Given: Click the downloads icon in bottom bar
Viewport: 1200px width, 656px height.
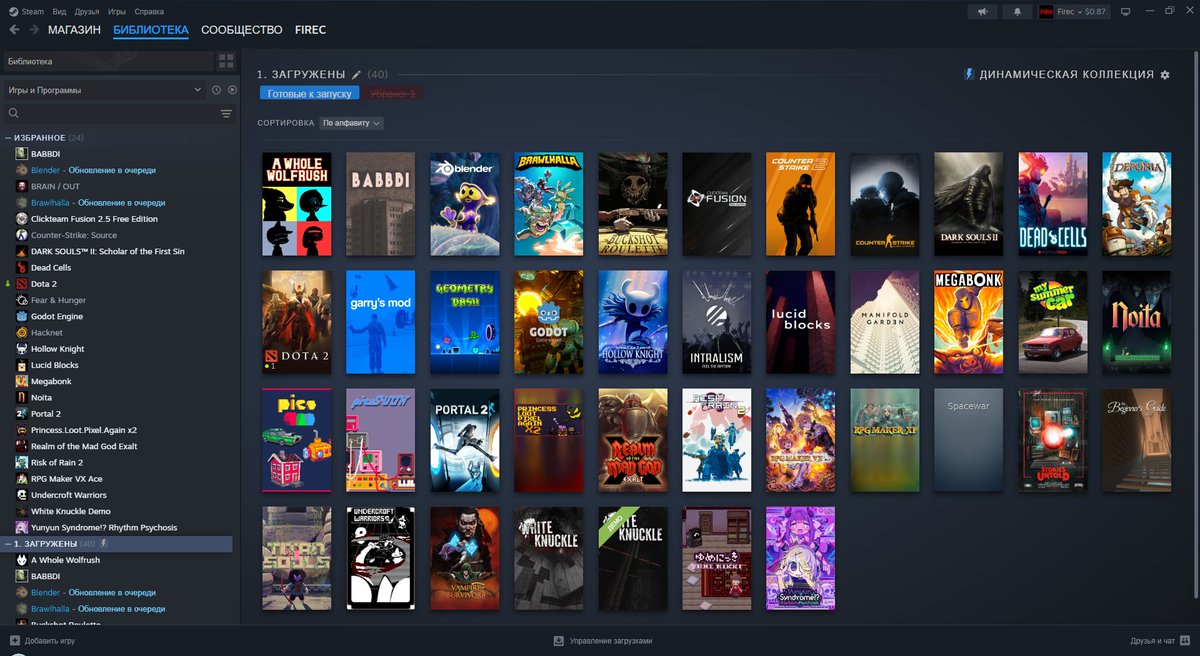Looking at the screenshot, I should (559, 640).
